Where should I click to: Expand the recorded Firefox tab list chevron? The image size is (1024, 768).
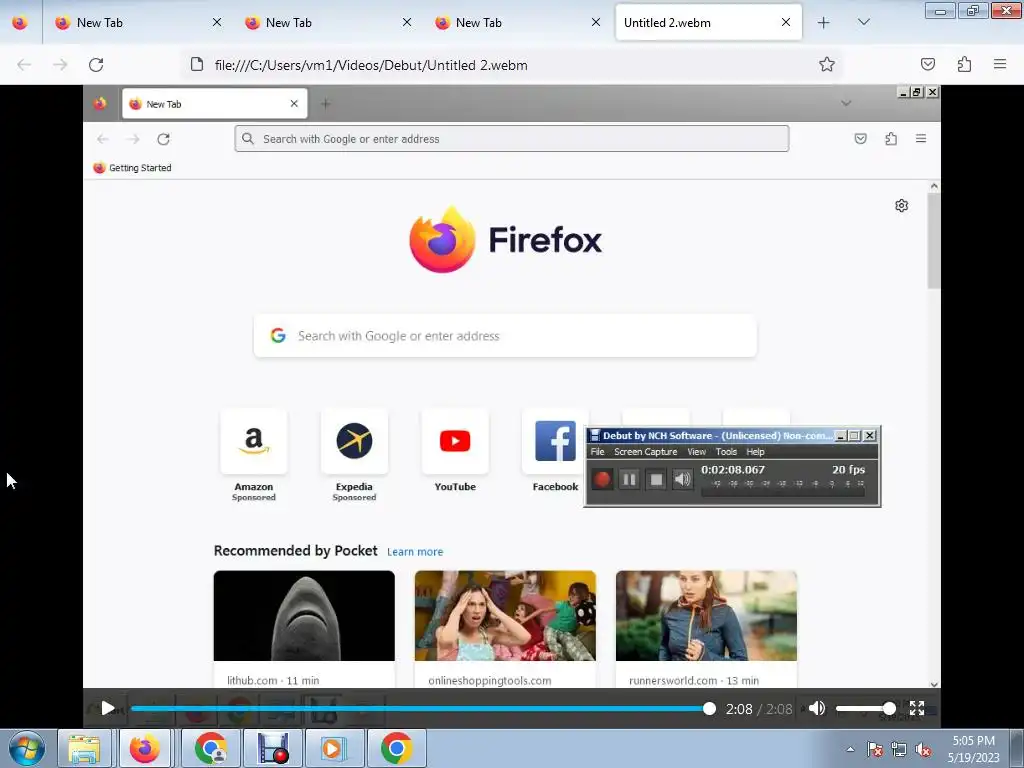tap(846, 103)
